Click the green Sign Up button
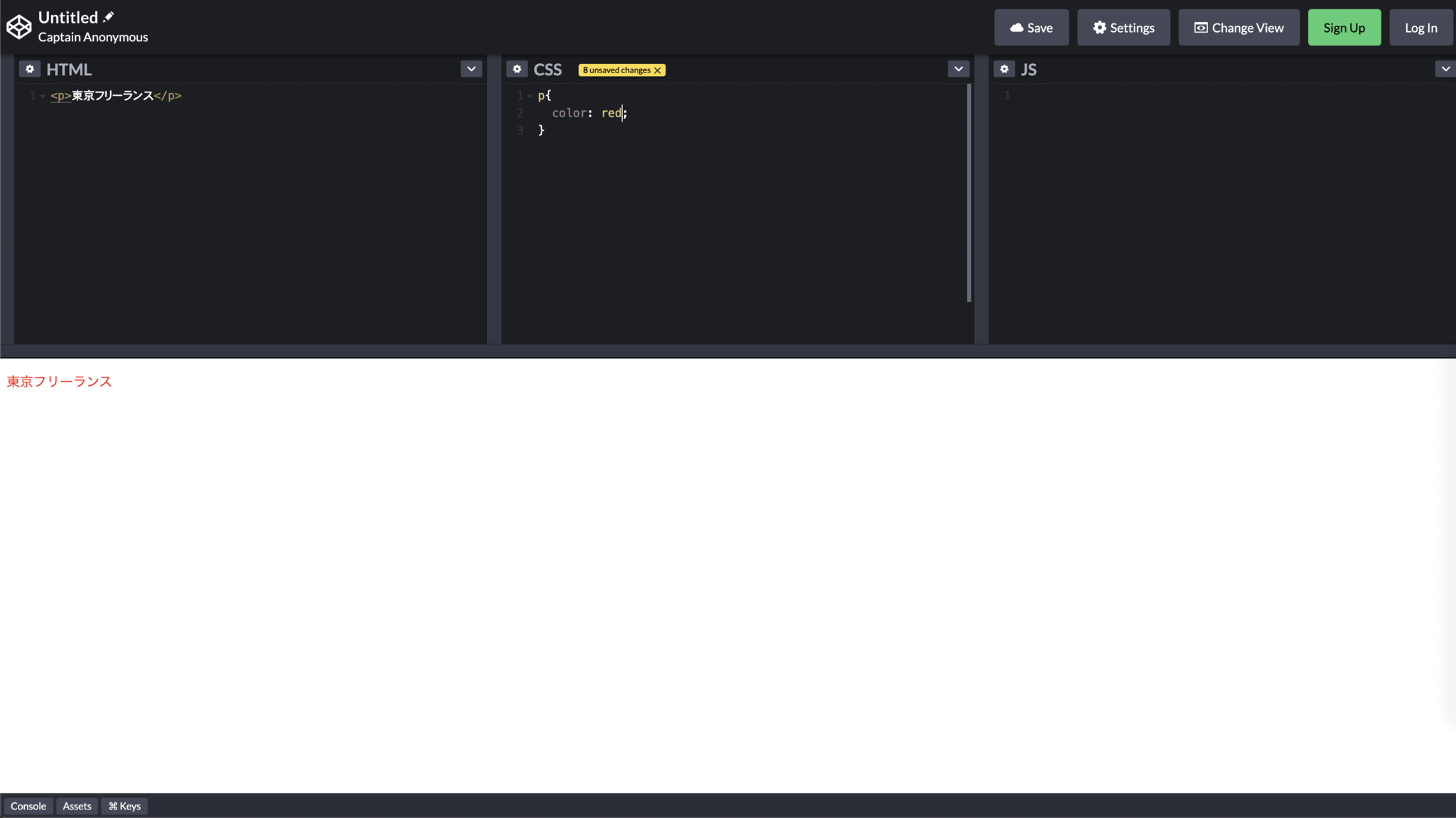The width and height of the screenshot is (1456, 818). [x=1344, y=28]
